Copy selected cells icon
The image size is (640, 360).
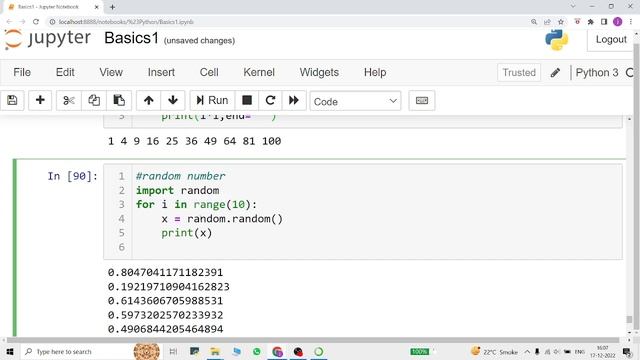click(94, 100)
